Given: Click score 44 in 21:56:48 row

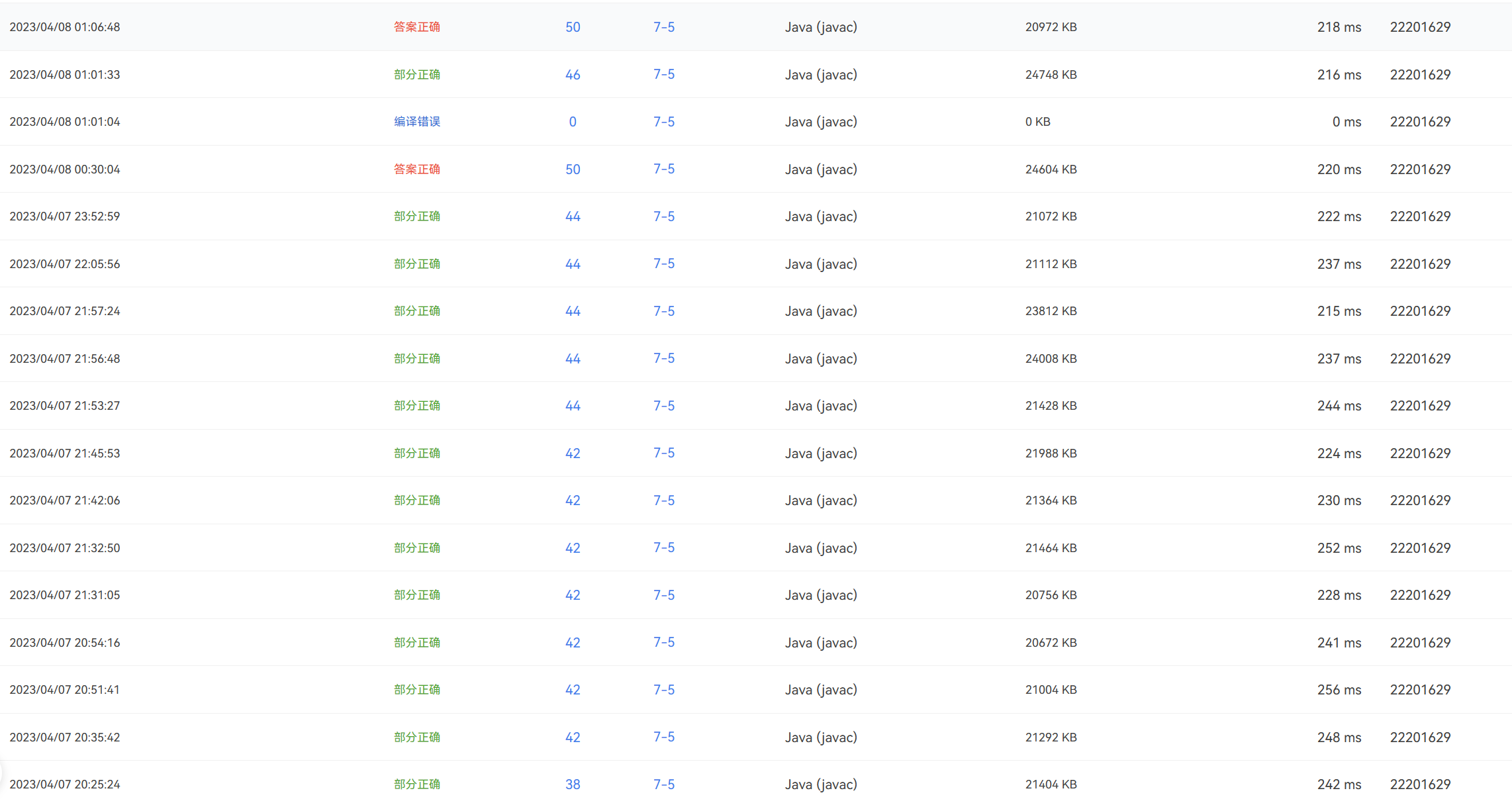Looking at the screenshot, I should pos(573,359).
